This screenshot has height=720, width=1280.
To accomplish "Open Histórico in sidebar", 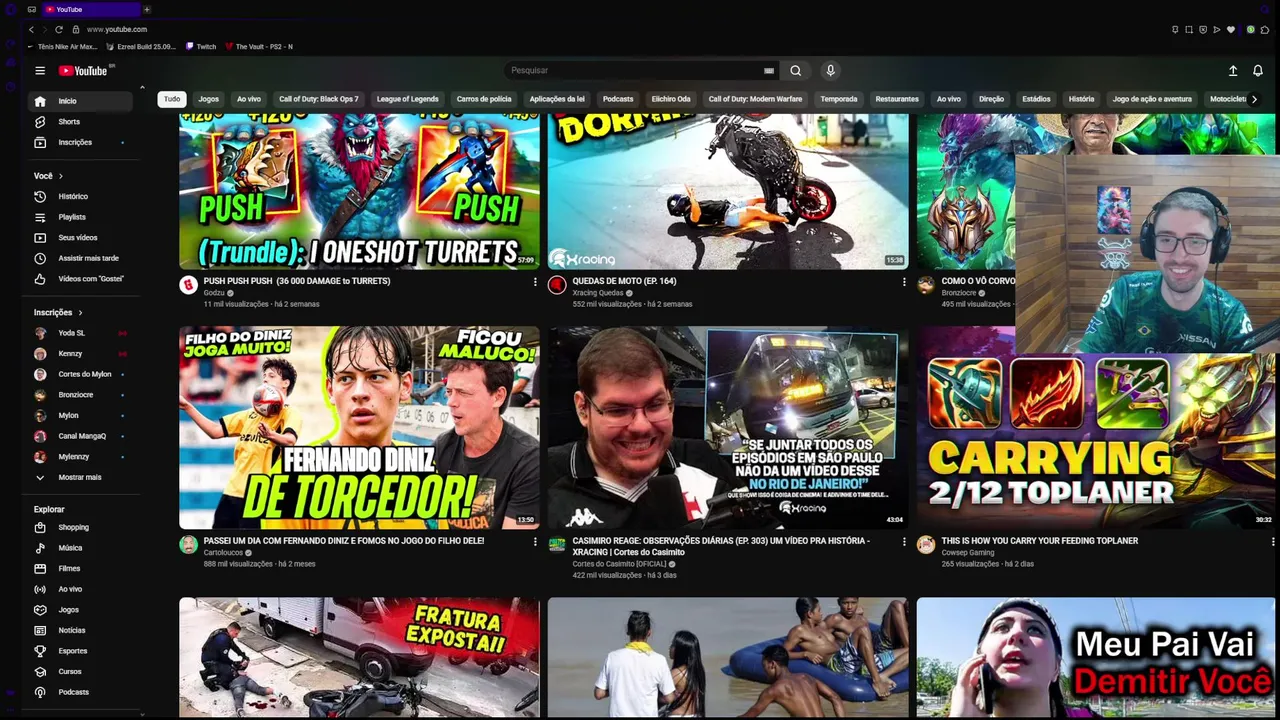I will click(80, 197).
